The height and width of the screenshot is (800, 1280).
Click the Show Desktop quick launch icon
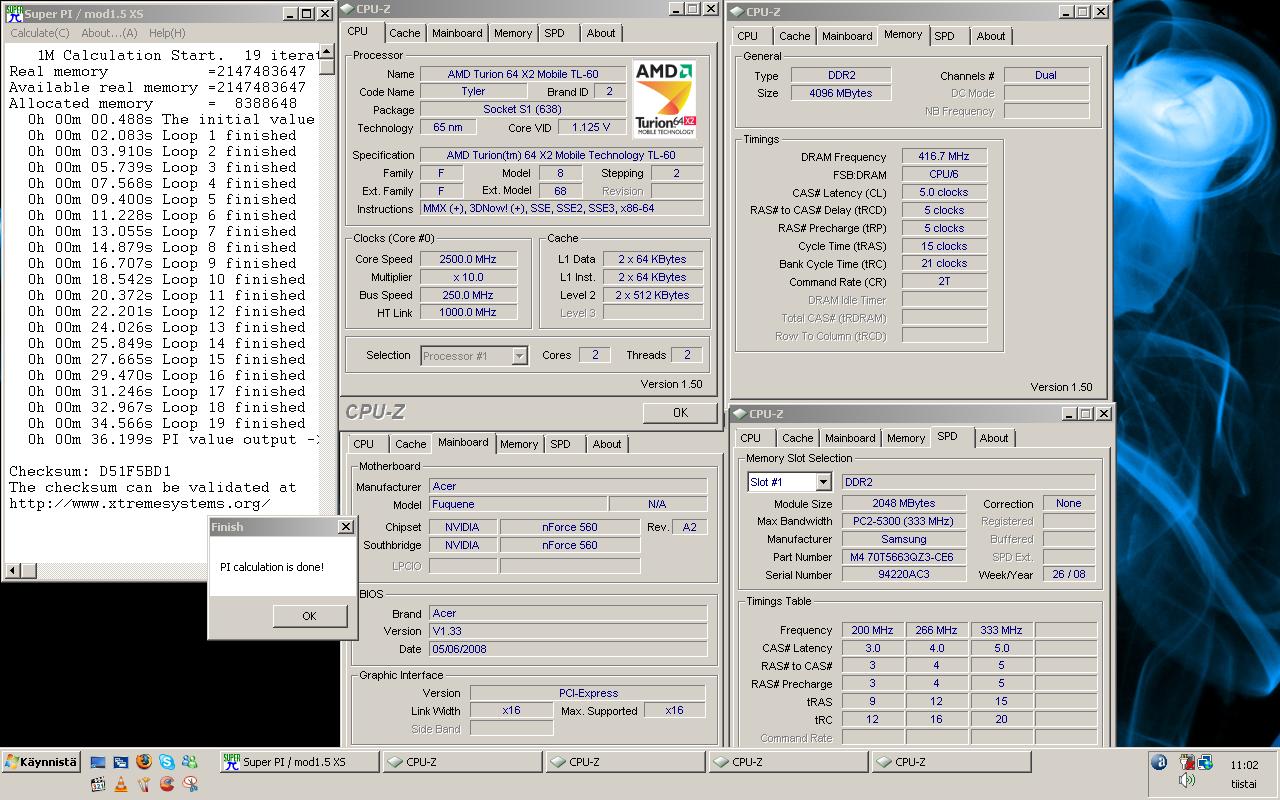tap(98, 762)
